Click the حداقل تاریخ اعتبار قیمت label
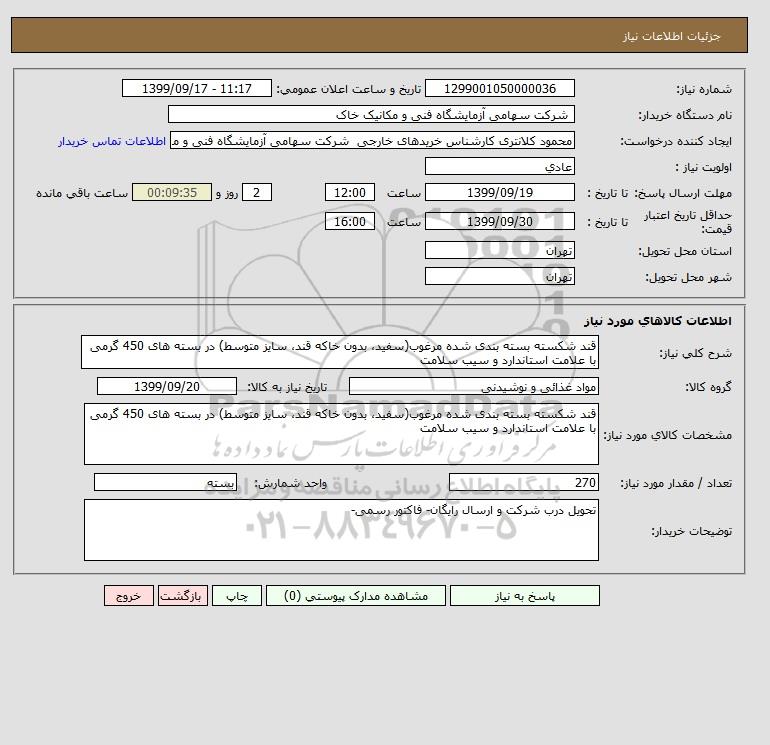Image resolution: width=770 pixels, height=745 pixels. click(688, 222)
